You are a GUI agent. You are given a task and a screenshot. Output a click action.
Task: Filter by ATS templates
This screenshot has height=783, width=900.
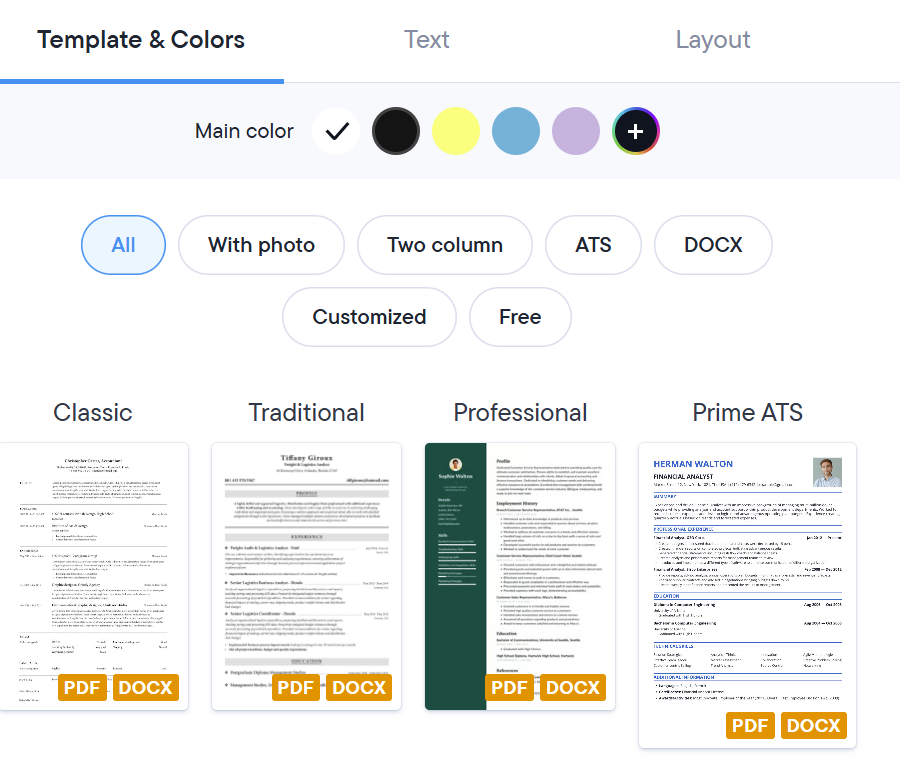click(593, 245)
